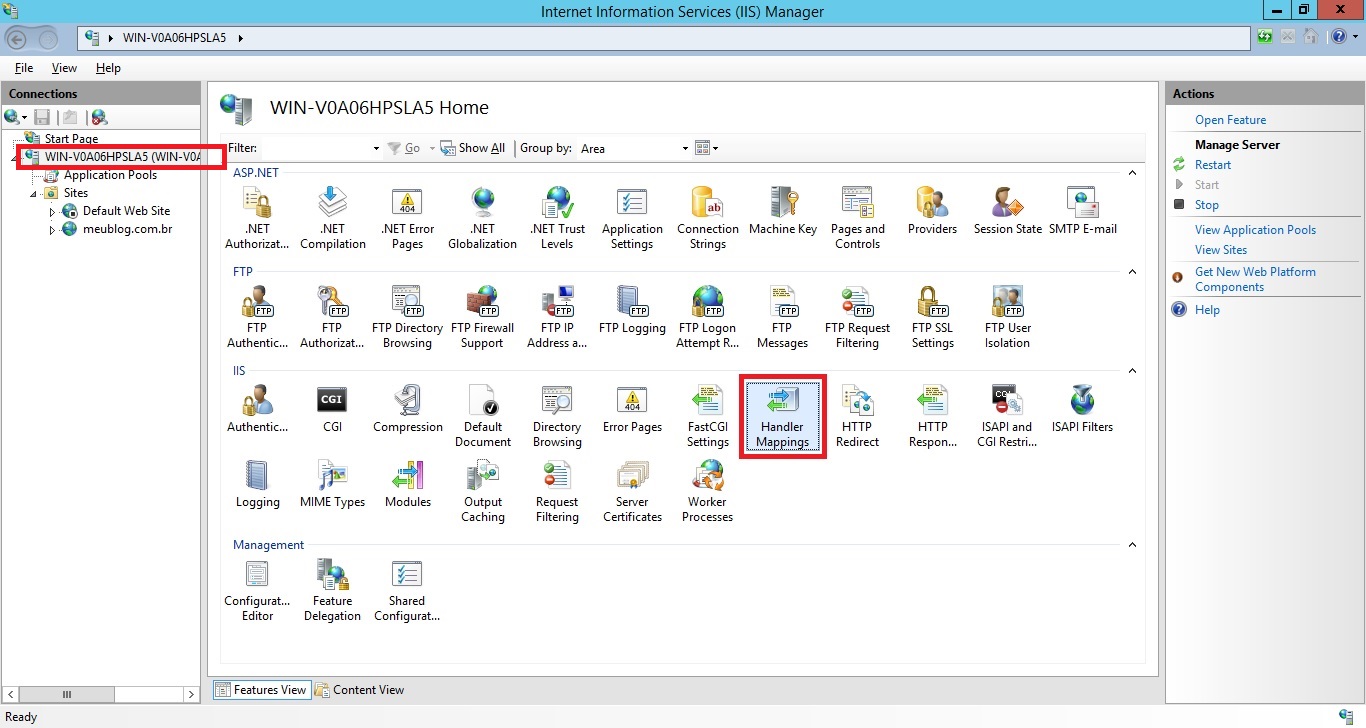
Task: Open FTP Messages feature
Action: tap(782, 317)
